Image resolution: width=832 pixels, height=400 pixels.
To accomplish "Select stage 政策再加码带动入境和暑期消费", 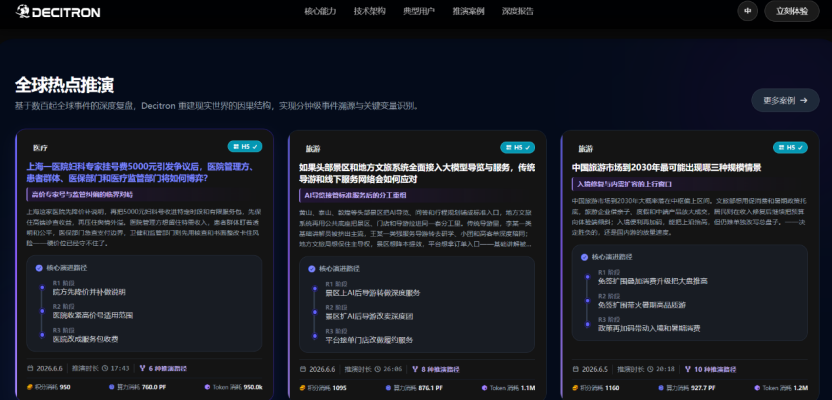I will click(x=648, y=328).
